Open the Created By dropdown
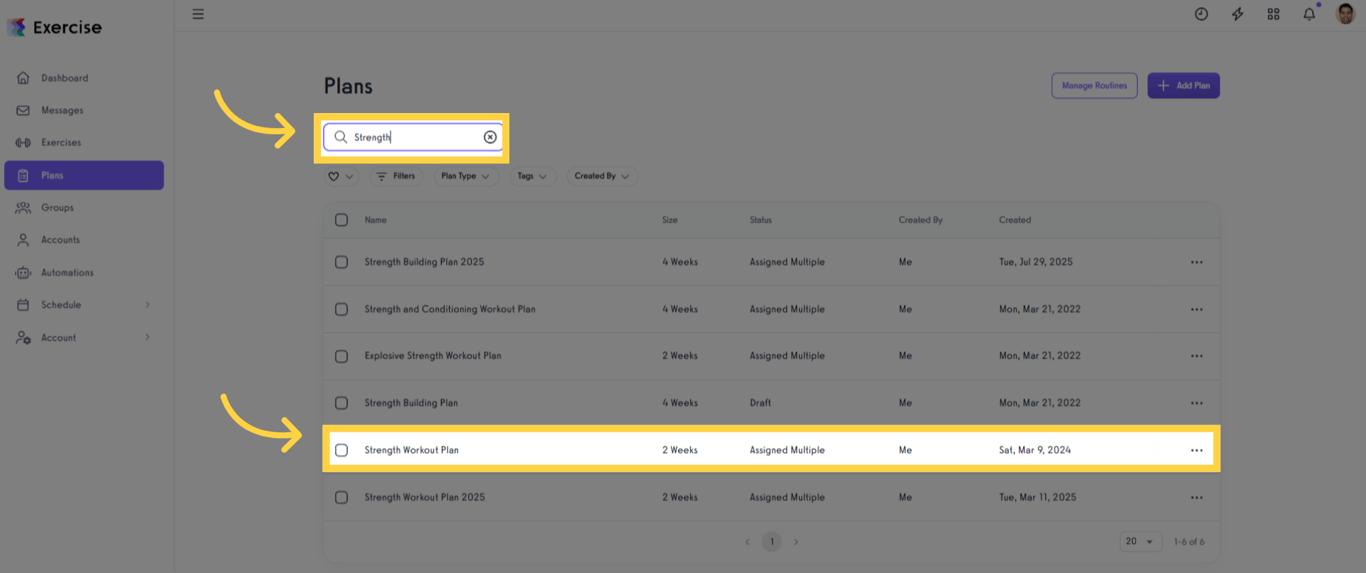This screenshot has height=573, width=1366. pyautogui.click(x=602, y=176)
